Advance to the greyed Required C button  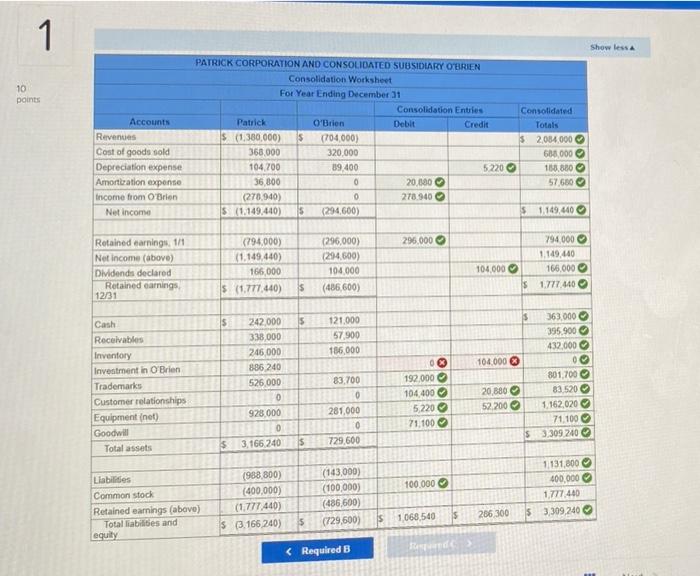point(441,544)
